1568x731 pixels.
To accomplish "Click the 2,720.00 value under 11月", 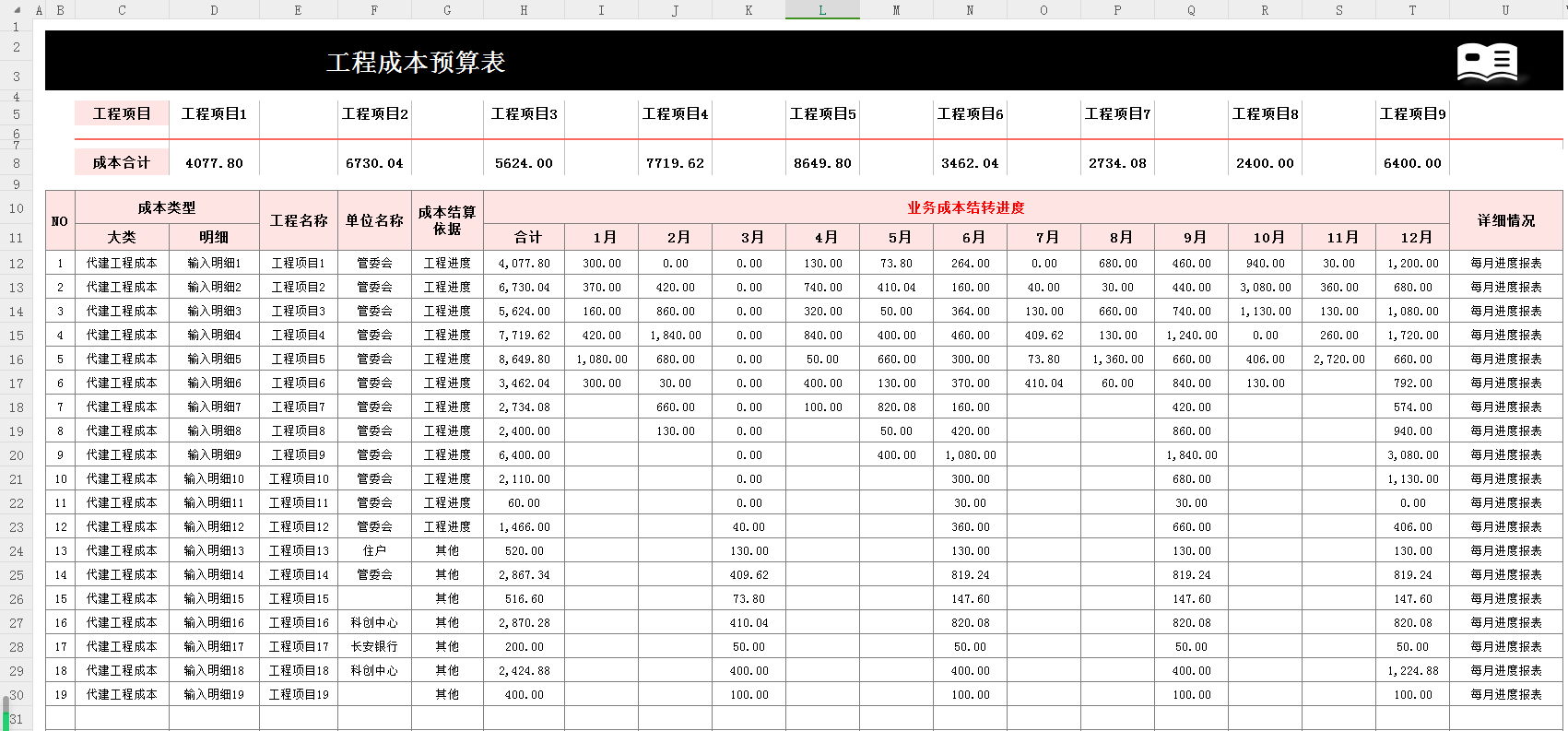I will click(1338, 359).
